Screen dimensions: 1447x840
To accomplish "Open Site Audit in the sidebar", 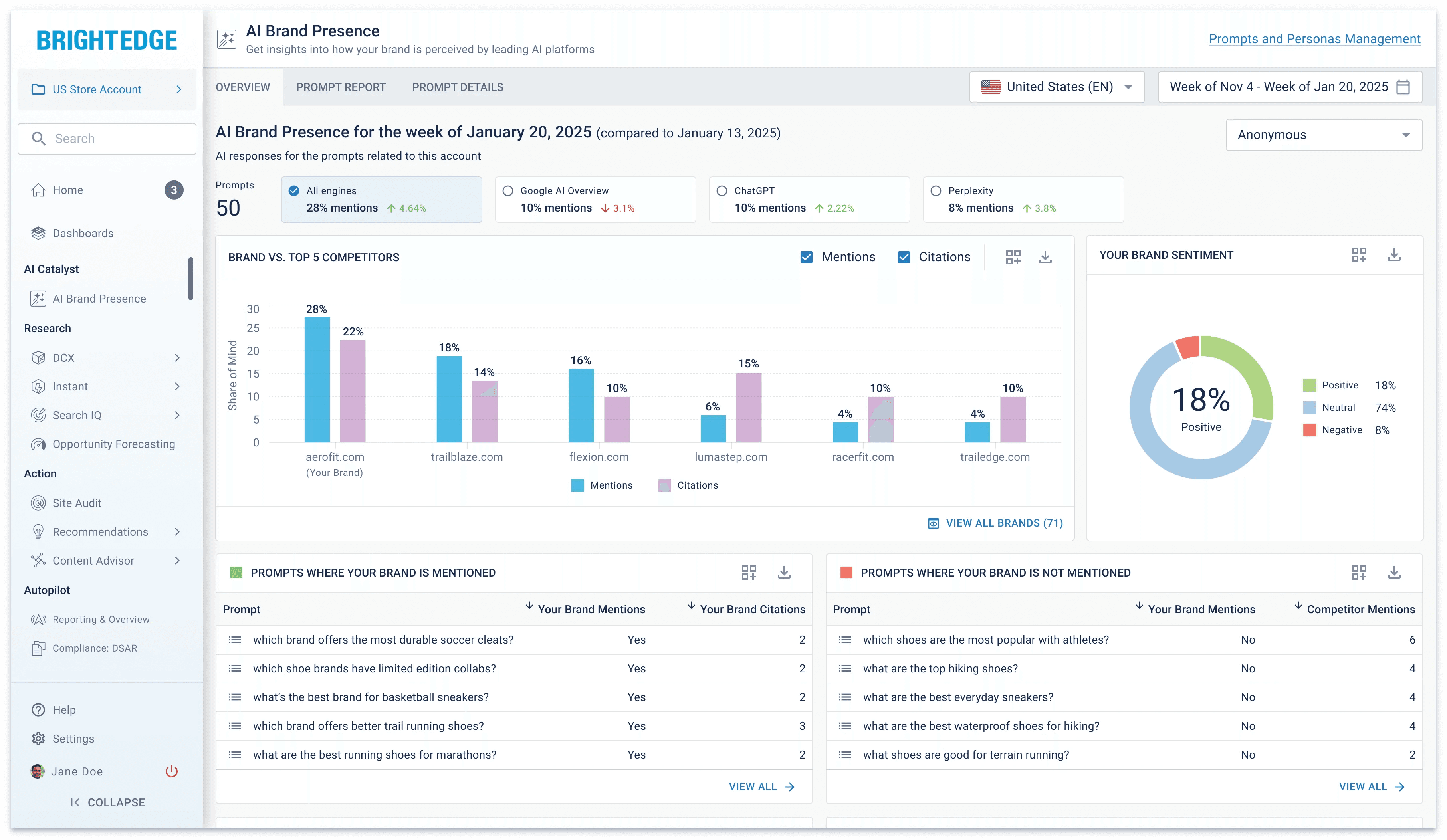I will 77,503.
